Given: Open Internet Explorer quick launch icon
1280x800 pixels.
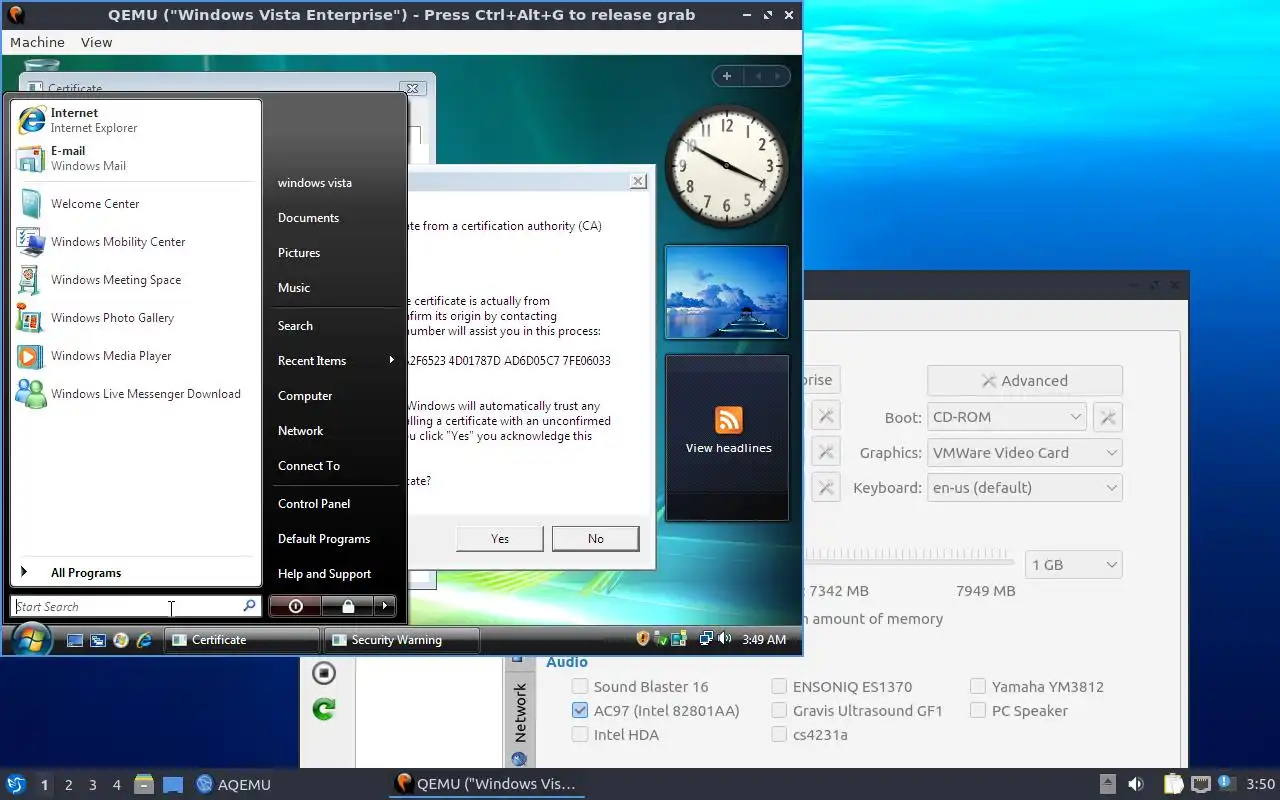Looking at the screenshot, I should (144, 640).
